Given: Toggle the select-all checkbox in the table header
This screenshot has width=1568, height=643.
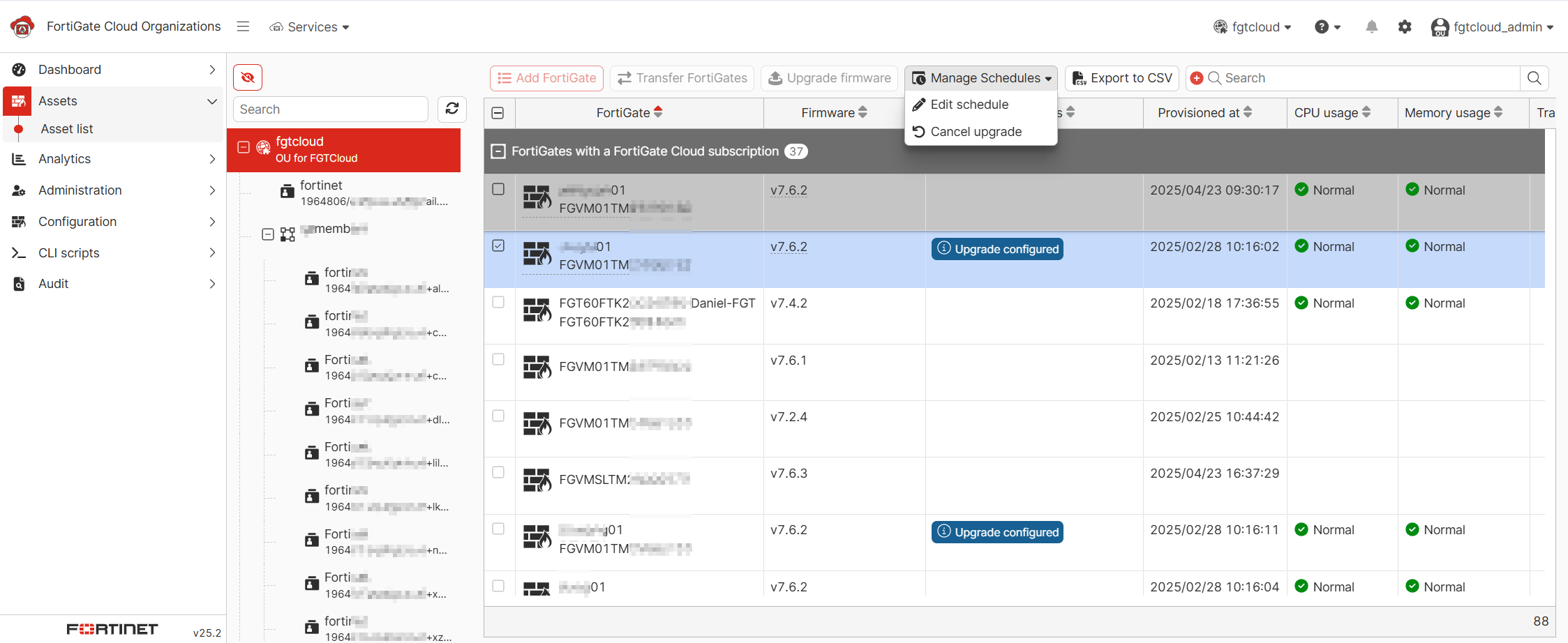Looking at the screenshot, I should 498,113.
